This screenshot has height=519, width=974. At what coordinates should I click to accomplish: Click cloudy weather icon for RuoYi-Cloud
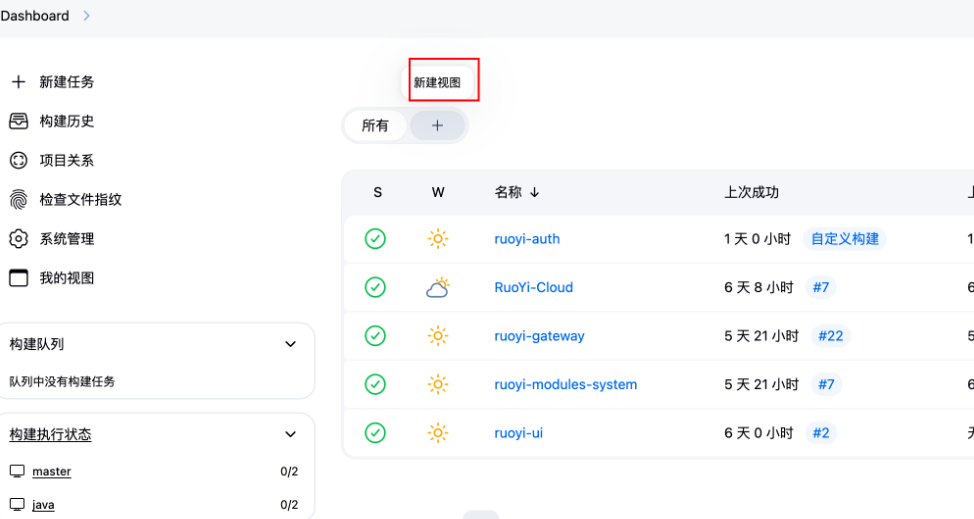click(x=437, y=288)
